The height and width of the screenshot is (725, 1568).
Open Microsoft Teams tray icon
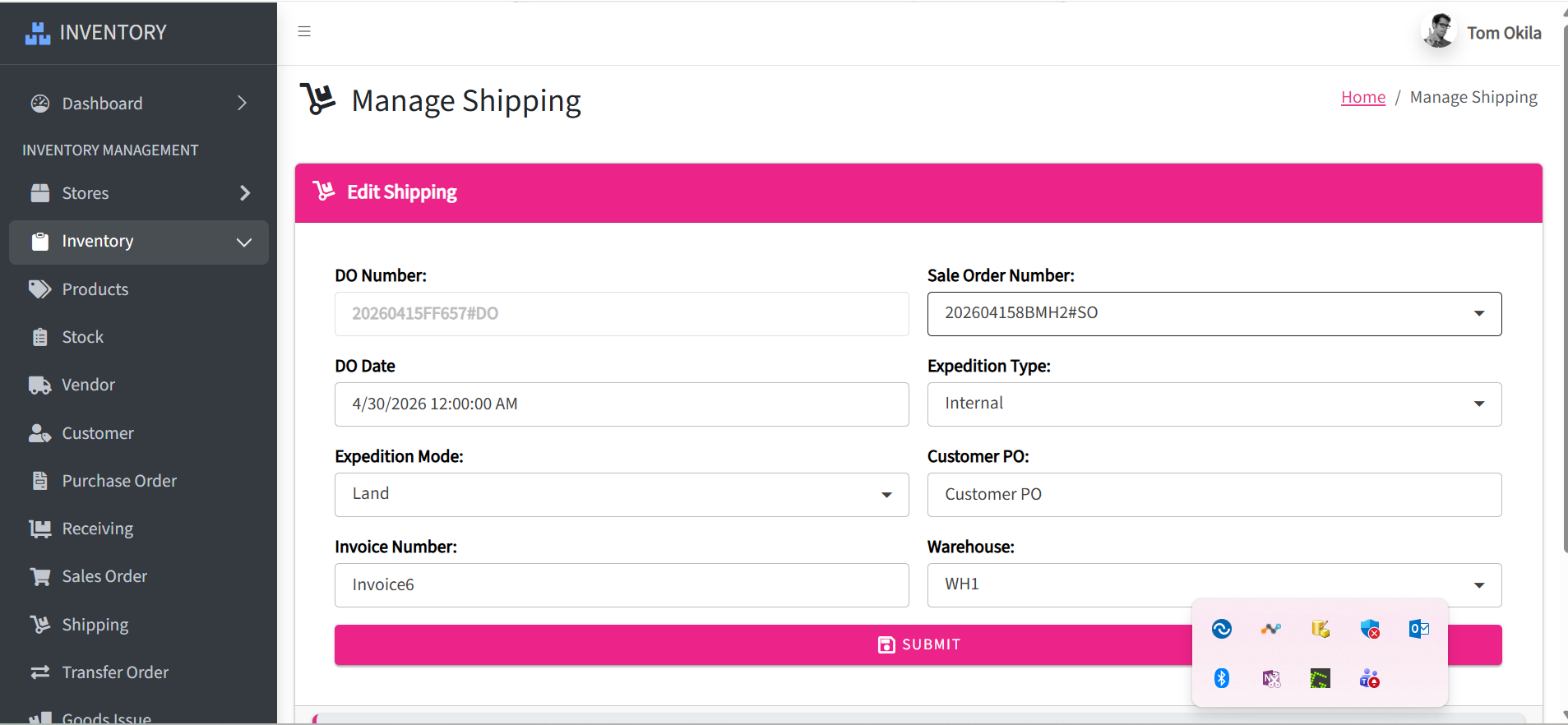tap(1370, 678)
